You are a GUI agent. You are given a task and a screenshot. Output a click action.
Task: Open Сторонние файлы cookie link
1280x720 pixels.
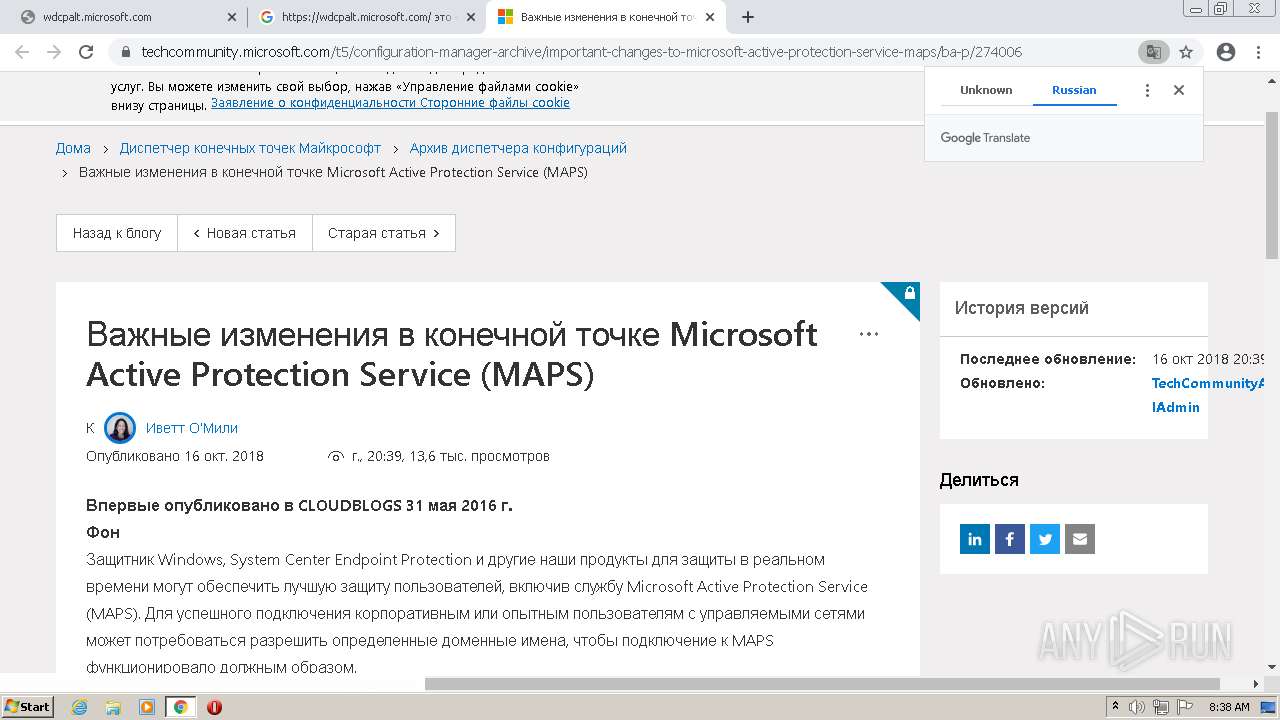pos(495,103)
